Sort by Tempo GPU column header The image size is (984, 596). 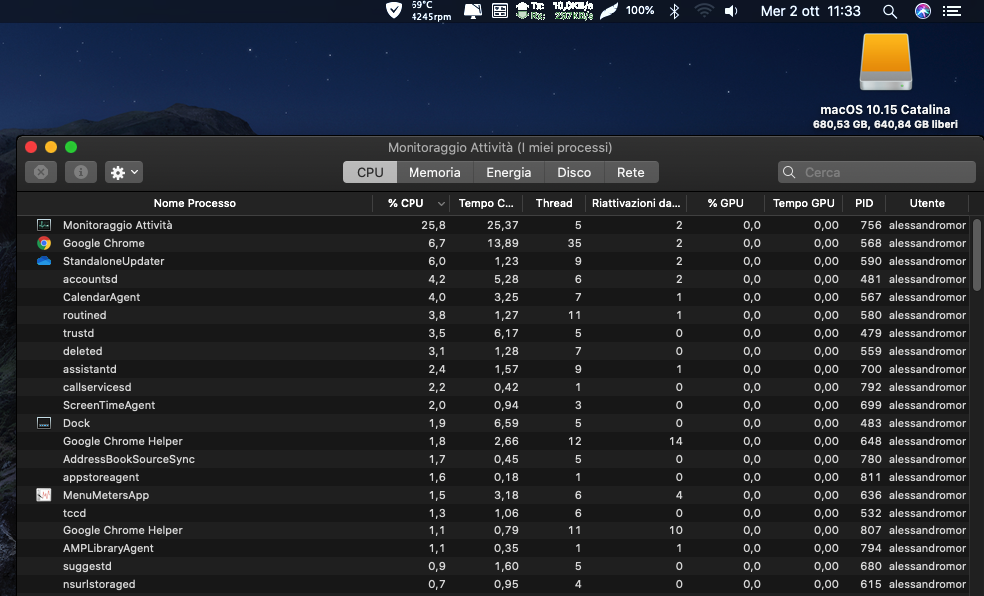tap(803, 203)
